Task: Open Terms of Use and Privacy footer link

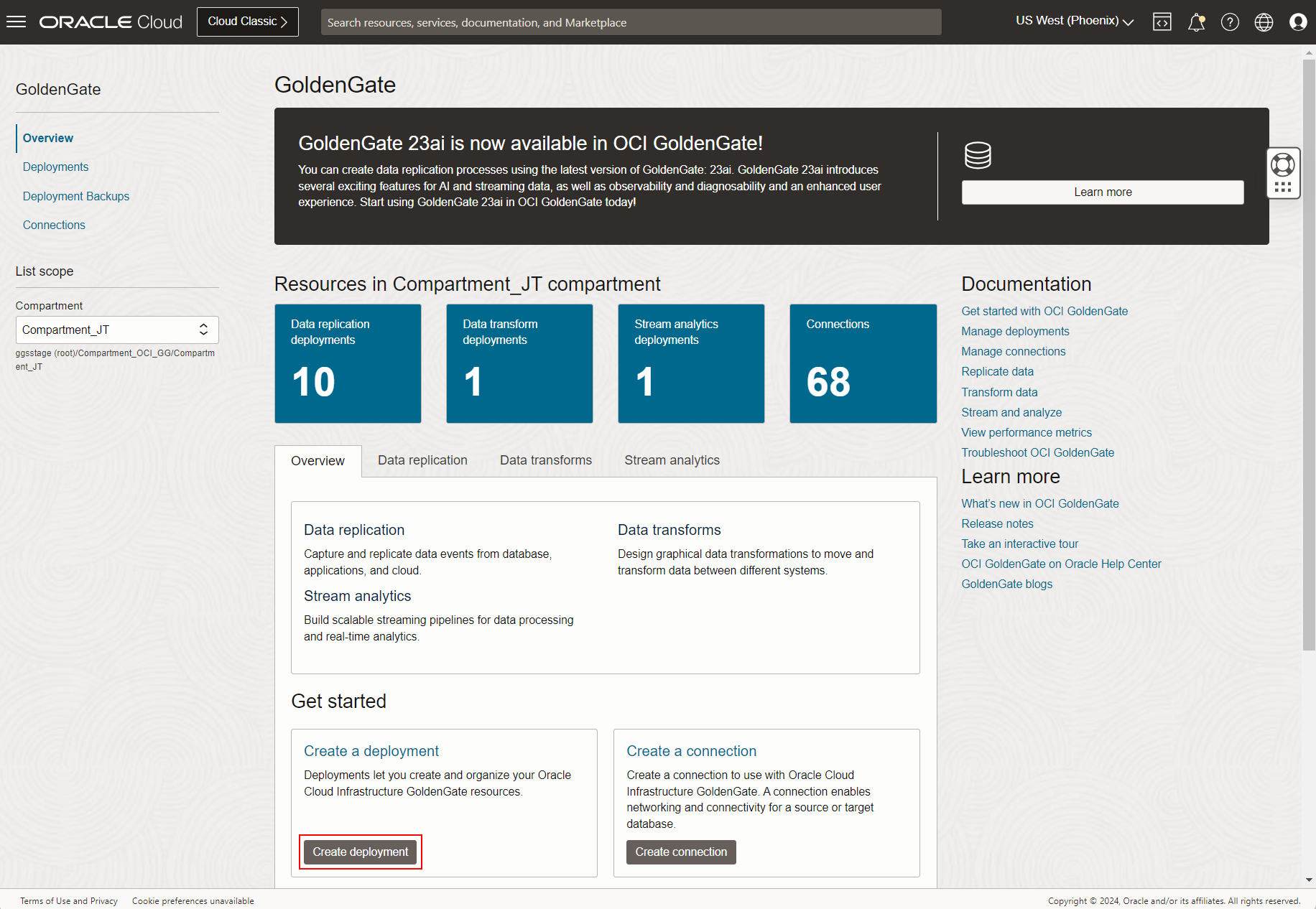Action: pyautogui.click(x=69, y=901)
